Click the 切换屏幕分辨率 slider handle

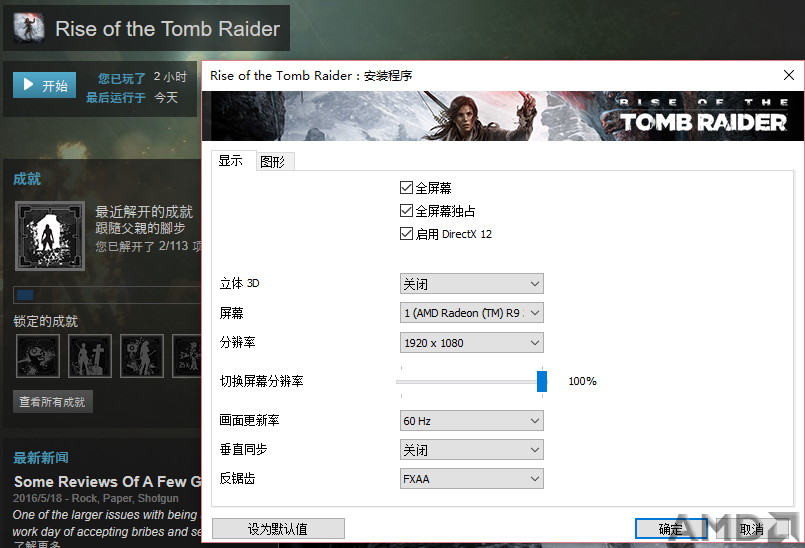tap(542, 382)
